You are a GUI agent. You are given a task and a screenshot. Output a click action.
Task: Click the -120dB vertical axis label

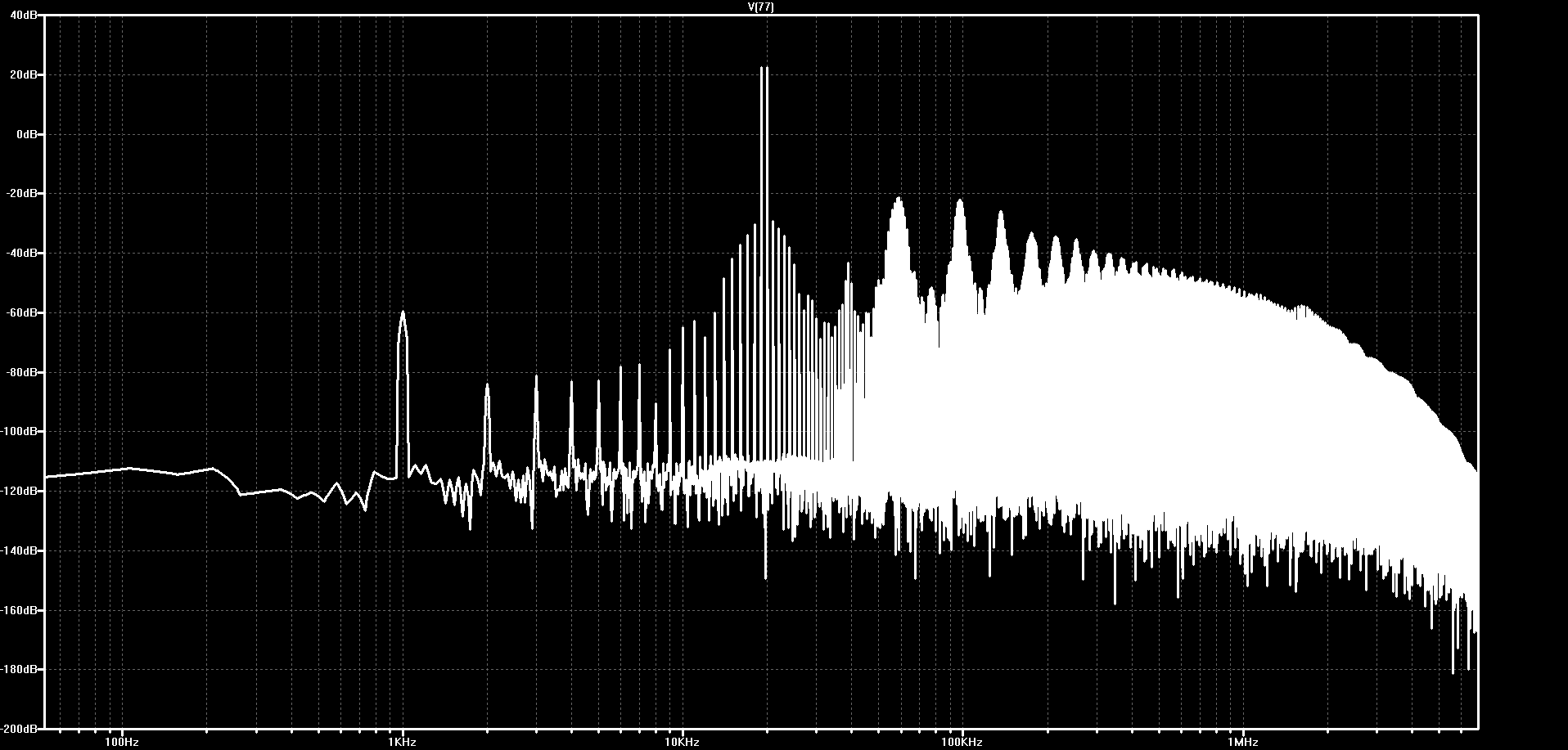[x=20, y=492]
